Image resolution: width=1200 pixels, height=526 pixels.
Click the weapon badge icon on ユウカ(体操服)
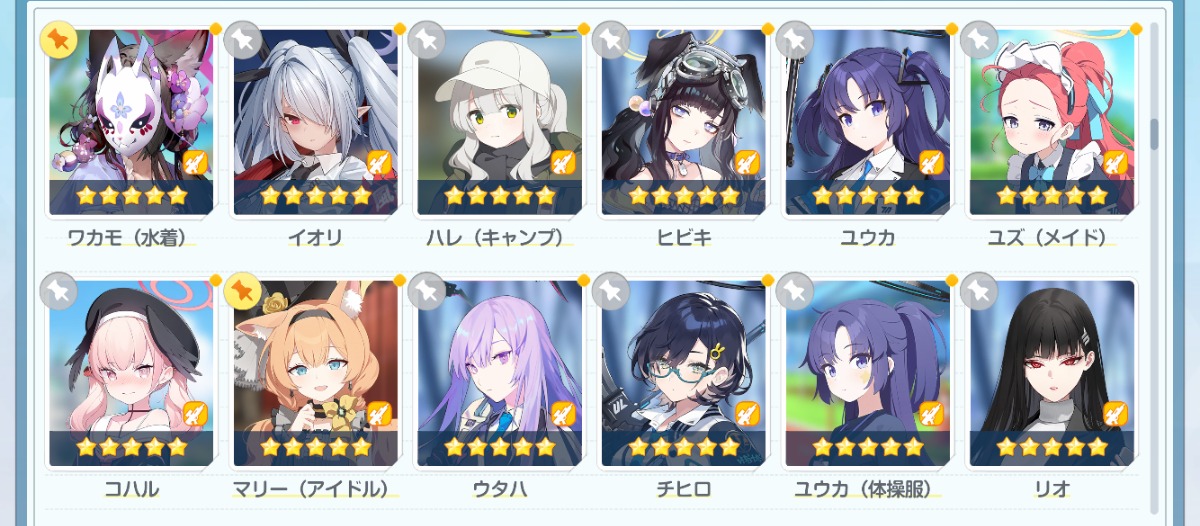(x=930, y=413)
